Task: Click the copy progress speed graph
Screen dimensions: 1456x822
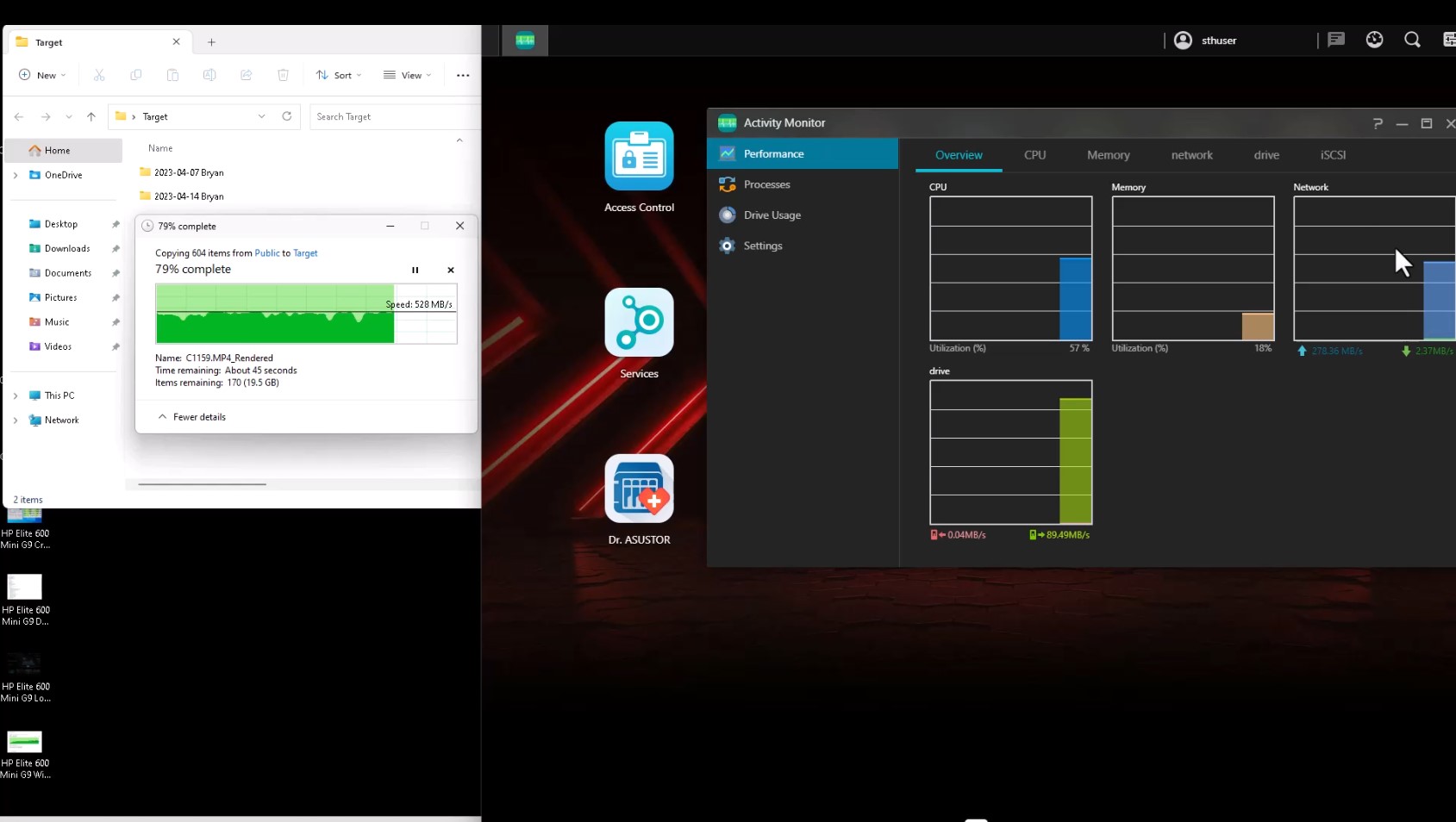Action: pos(306,314)
